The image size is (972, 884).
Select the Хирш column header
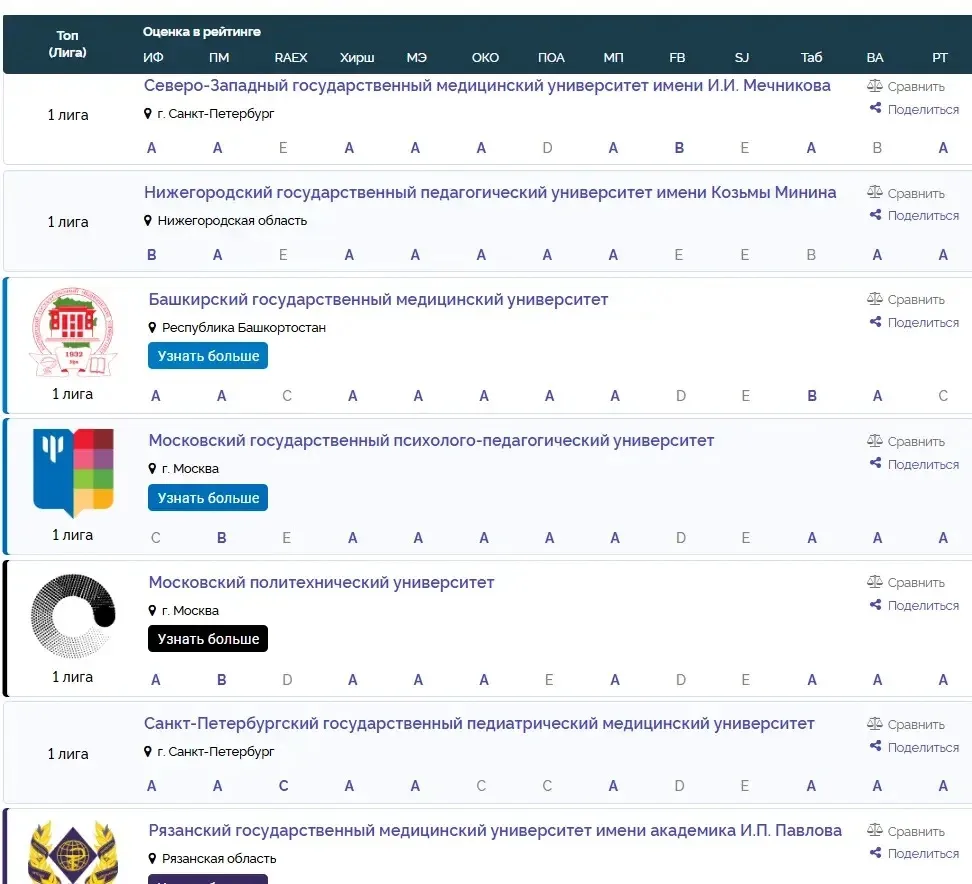357,58
